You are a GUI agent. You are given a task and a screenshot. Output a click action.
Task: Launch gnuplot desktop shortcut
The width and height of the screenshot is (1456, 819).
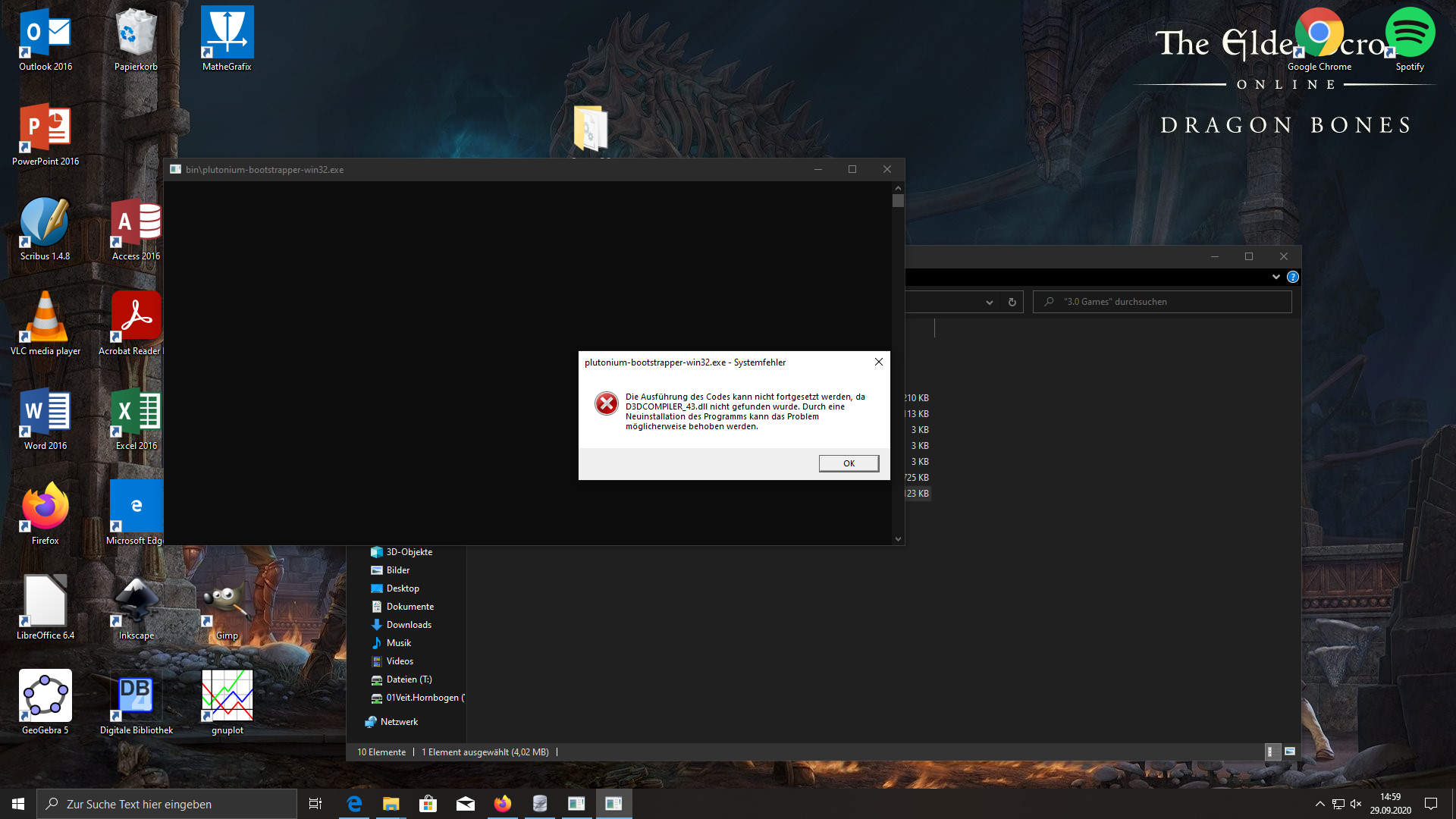click(227, 703)
